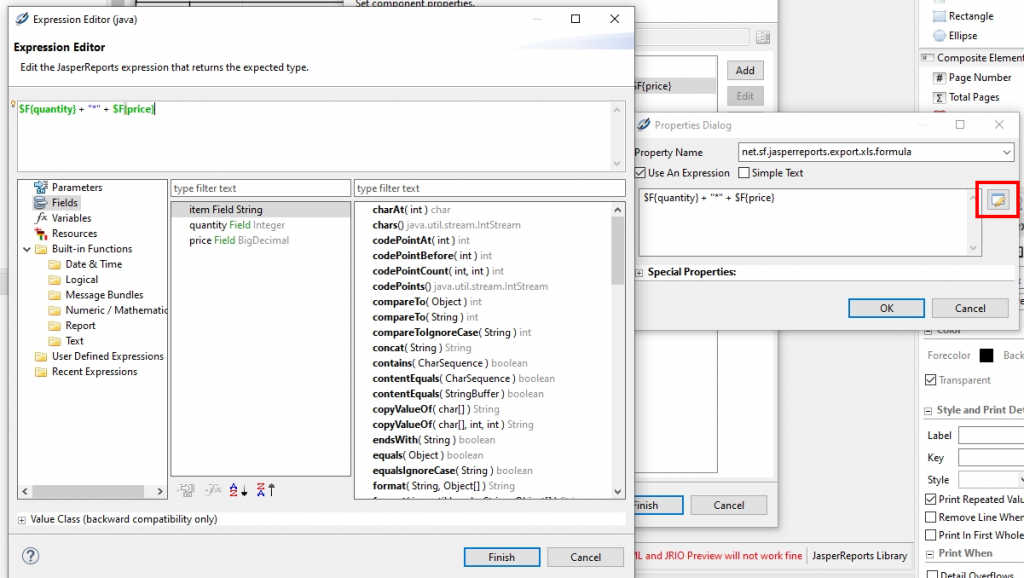Click the Add property button
This screenshot has height=578, width=1024.
(x=745, y=71)
